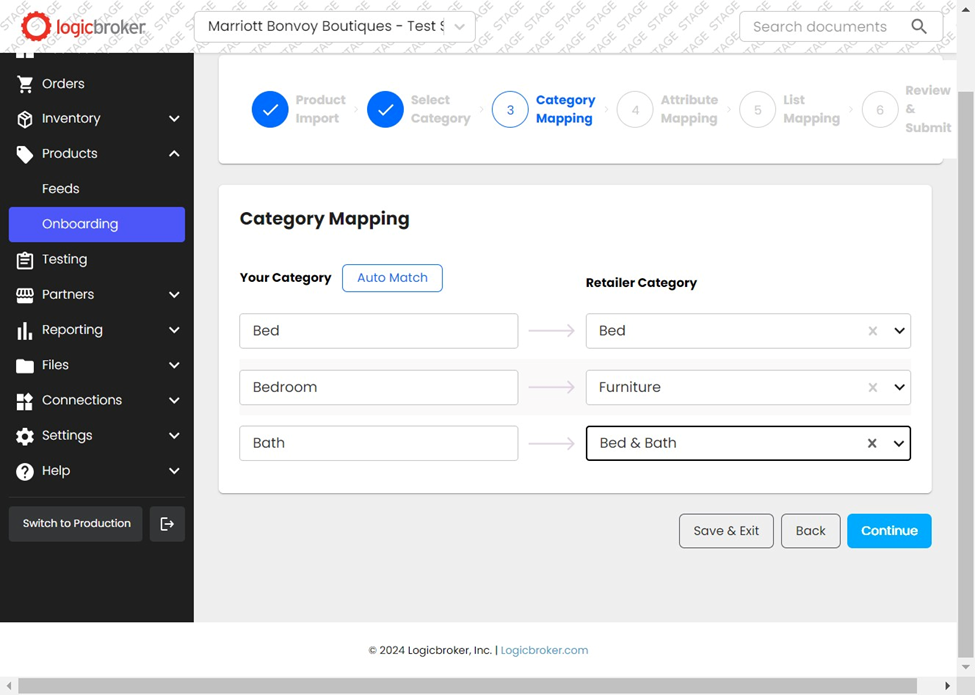Click the search magnifier icon
This screenshot has width=975, height=695.
click(x=918, y=27)
